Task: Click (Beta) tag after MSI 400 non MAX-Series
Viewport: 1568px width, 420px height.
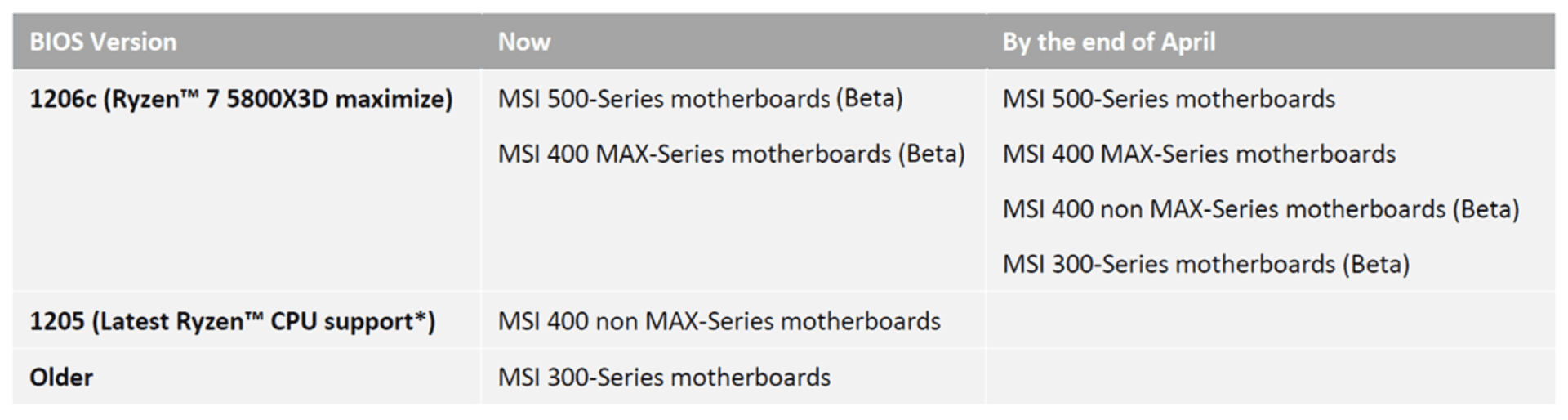Action: pos(1486,209)
